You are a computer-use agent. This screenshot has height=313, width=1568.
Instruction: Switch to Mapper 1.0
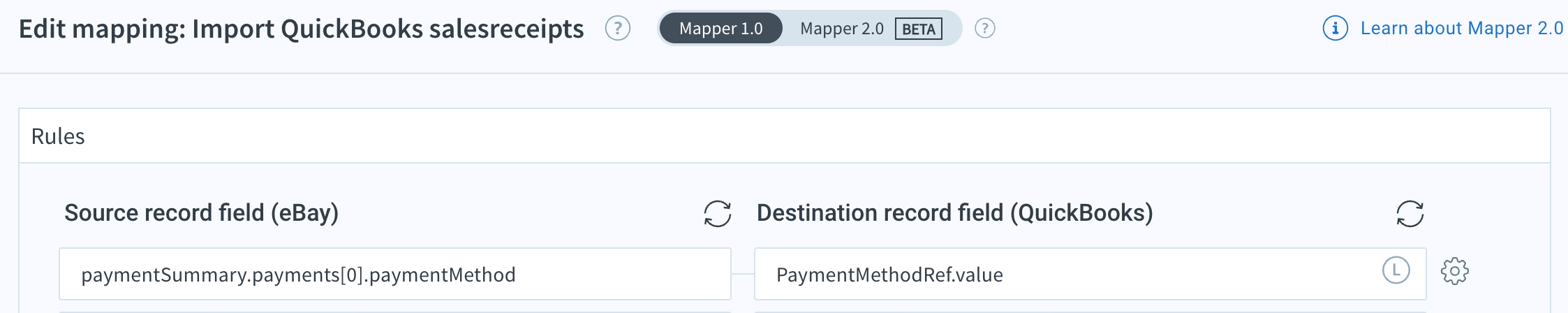tap(721, 29)
